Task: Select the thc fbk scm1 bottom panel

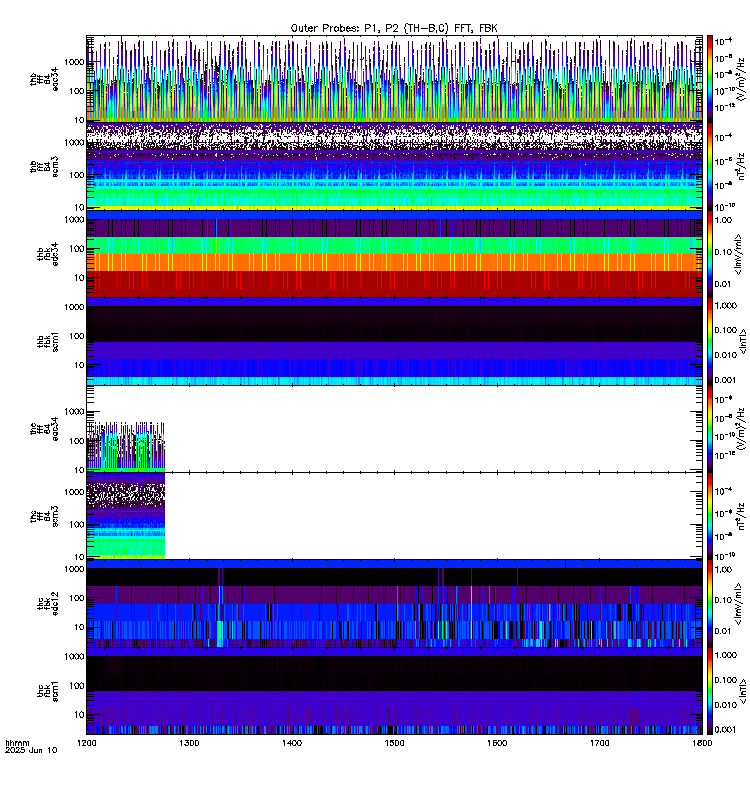Action: pos(394,691)
